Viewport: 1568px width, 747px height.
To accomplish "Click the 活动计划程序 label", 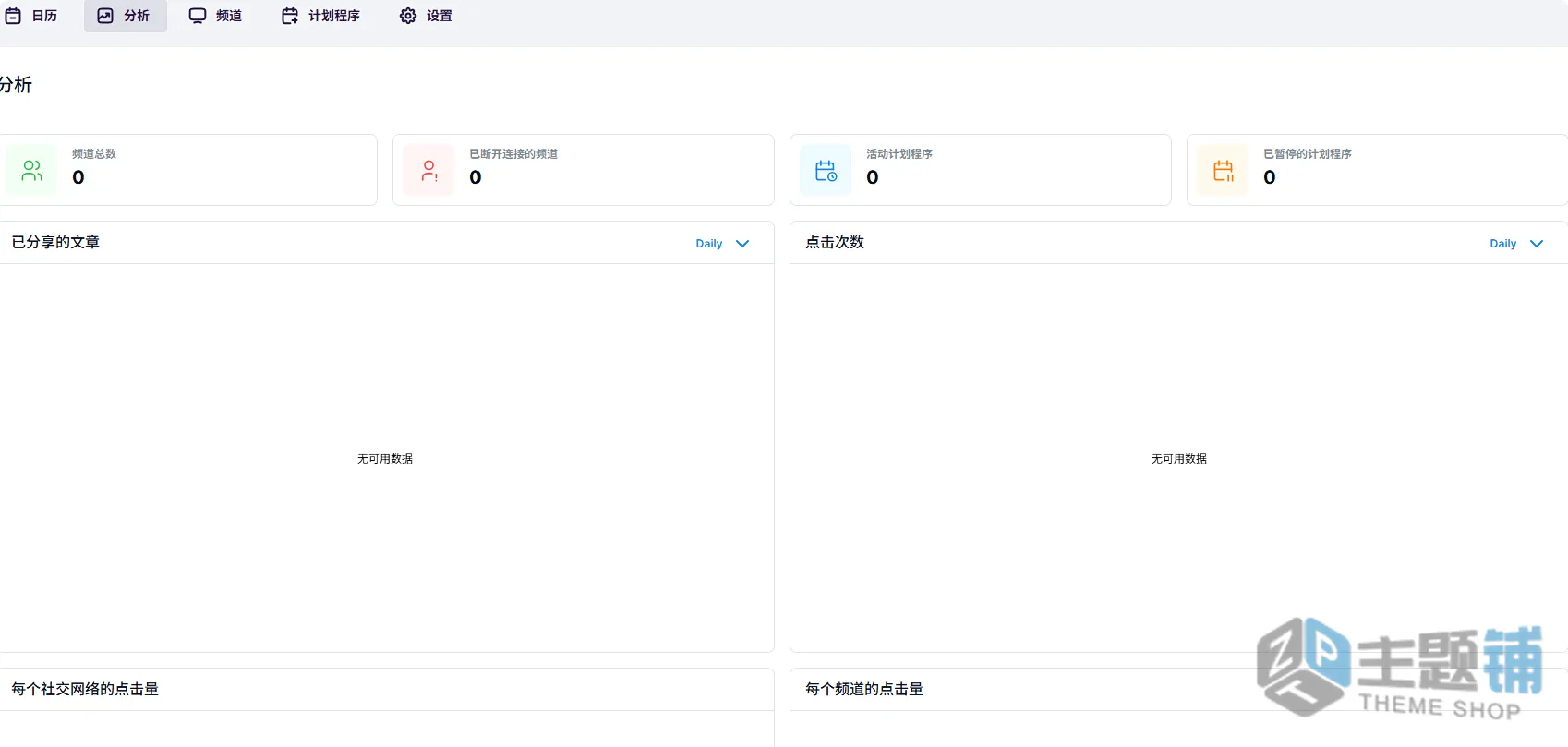I will tap(899, 154).
